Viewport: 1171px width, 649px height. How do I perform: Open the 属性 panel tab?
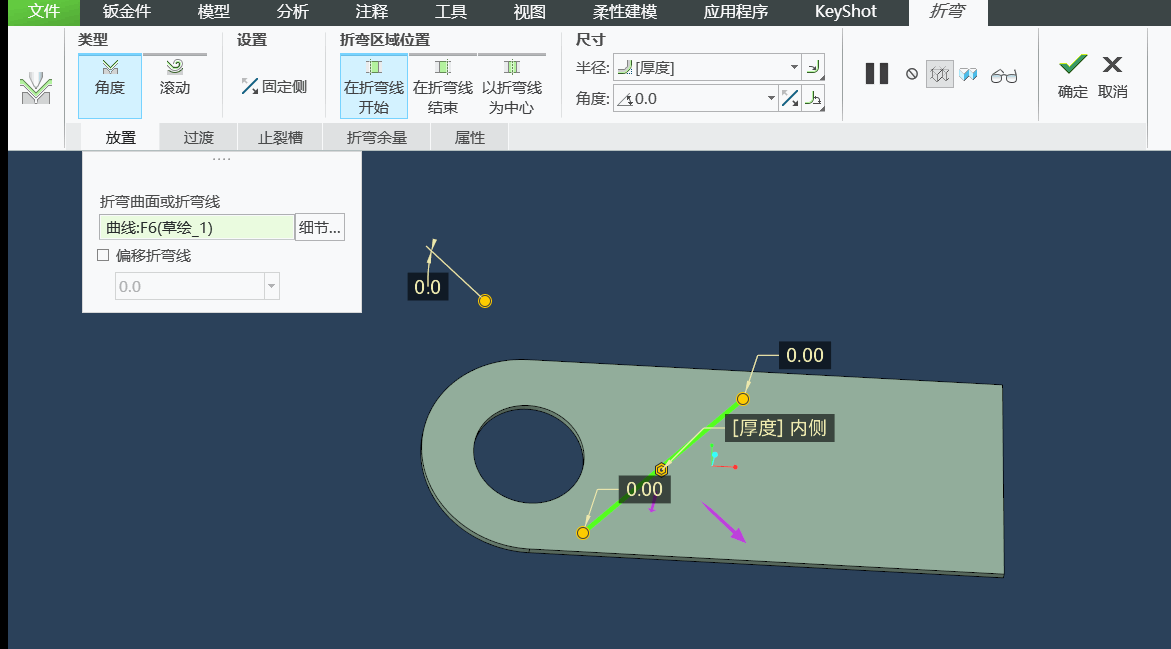pos(470,137)
